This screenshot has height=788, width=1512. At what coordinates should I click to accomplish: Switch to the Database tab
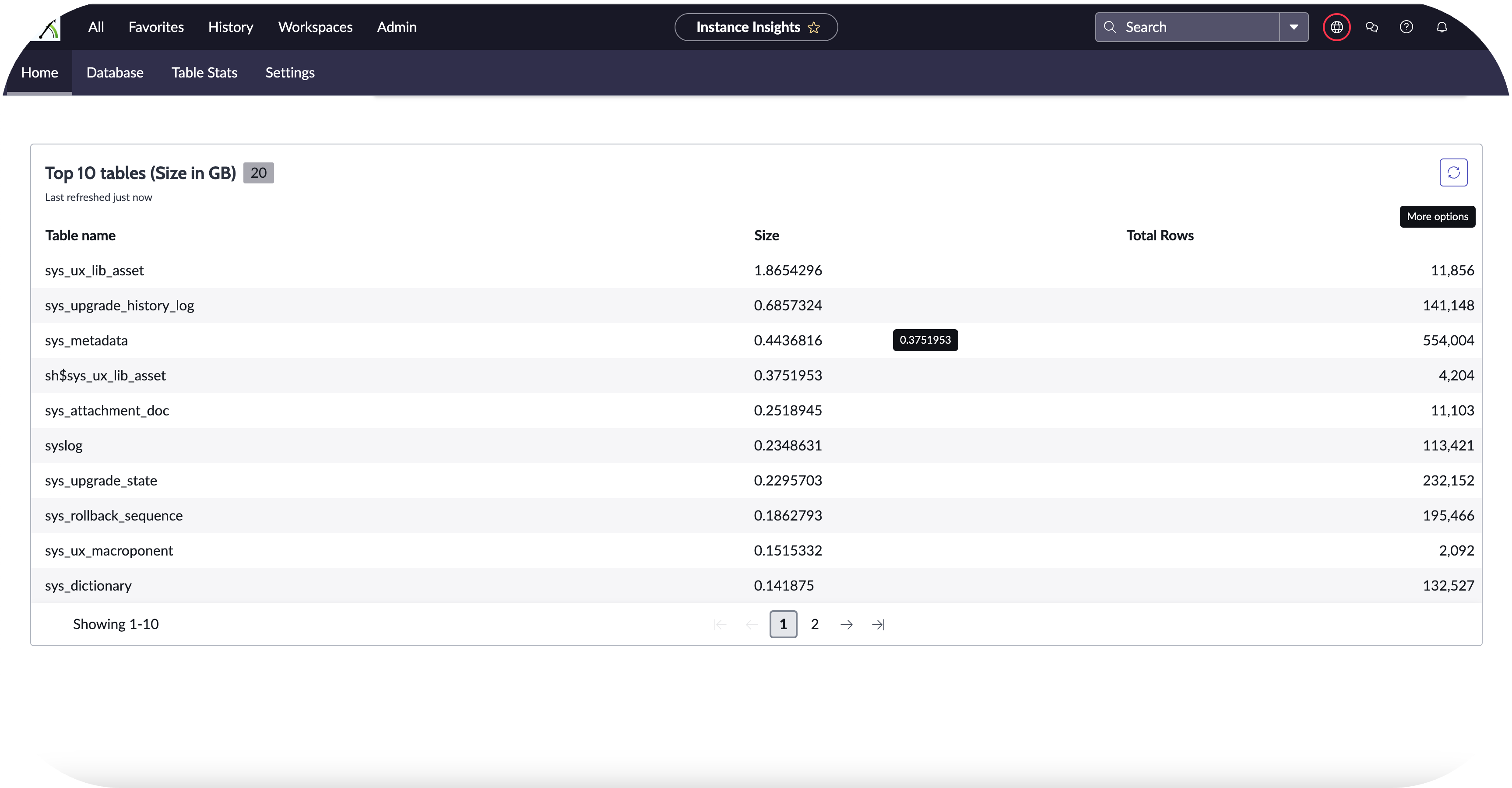click(x=114, y=72)
